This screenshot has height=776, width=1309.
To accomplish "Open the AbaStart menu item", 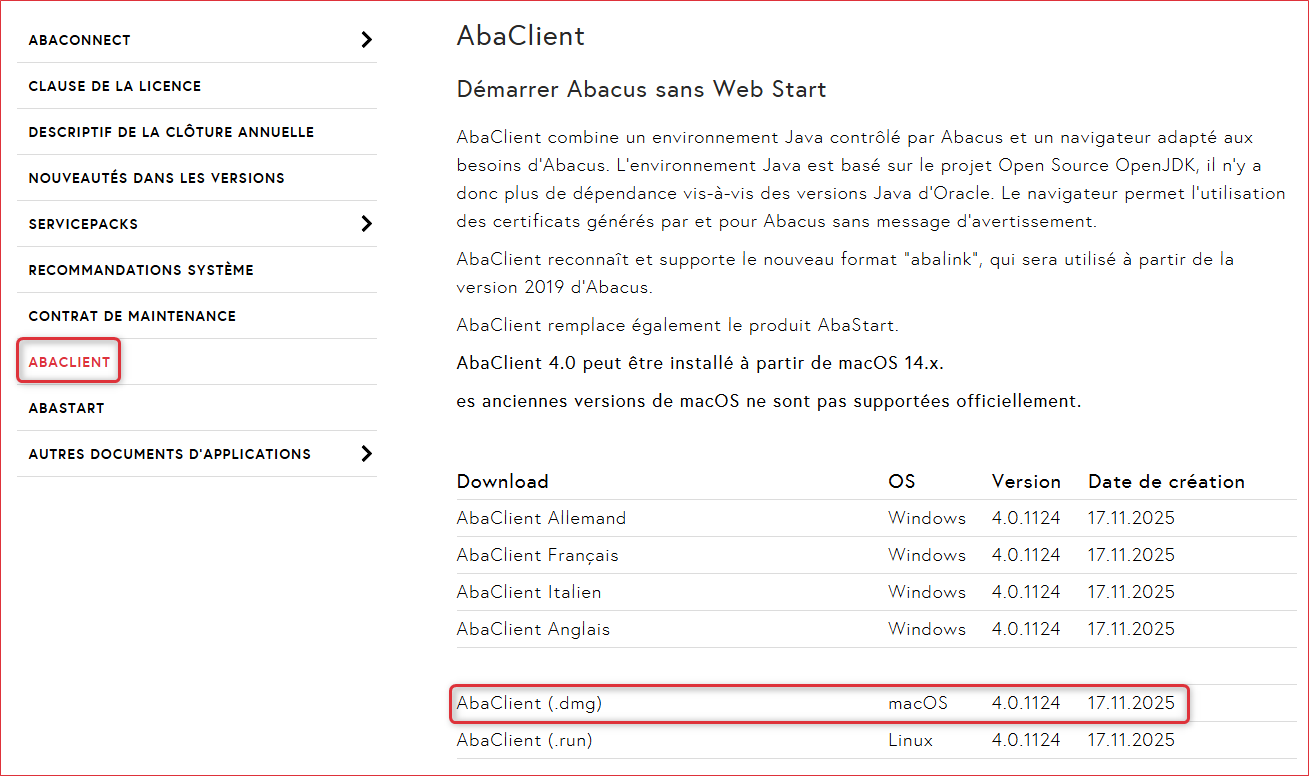I will (66, 408).
